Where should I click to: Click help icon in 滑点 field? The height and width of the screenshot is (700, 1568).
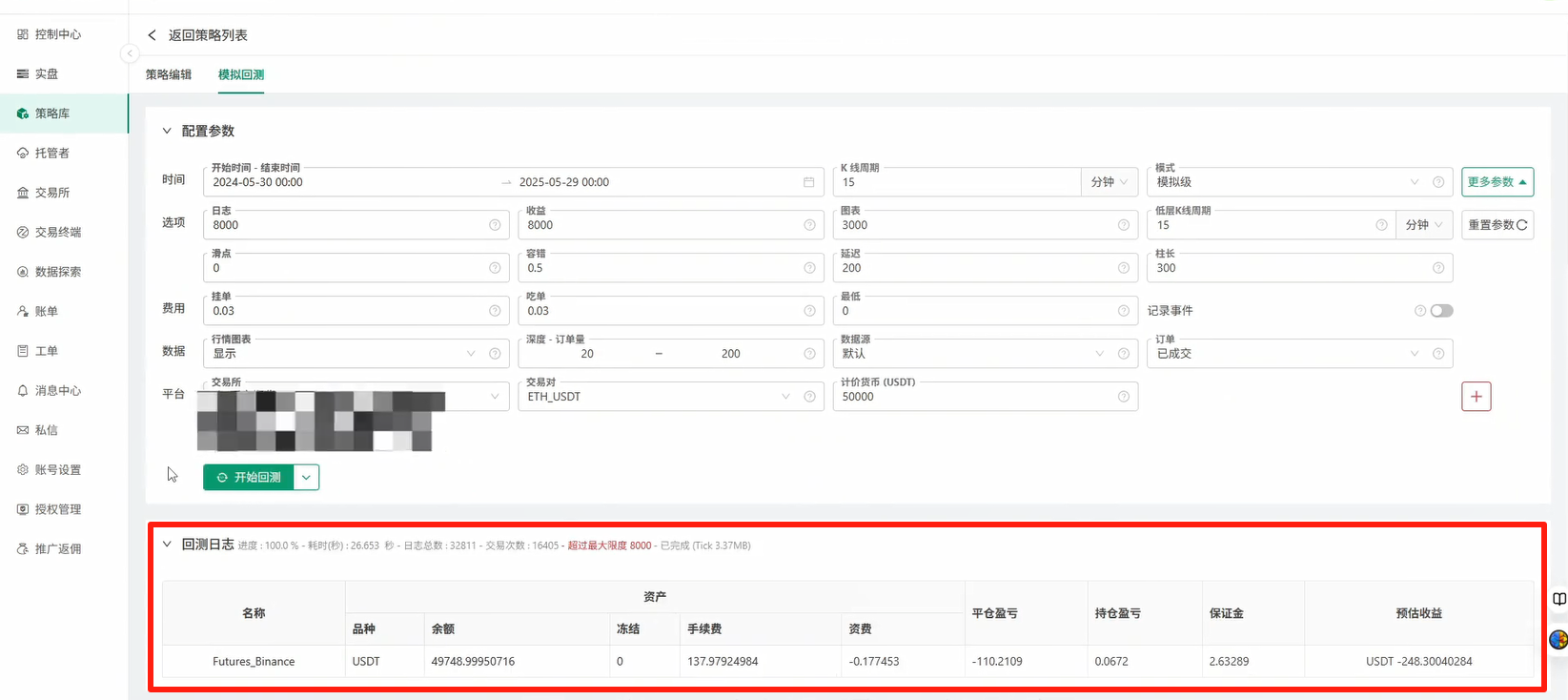495,268
